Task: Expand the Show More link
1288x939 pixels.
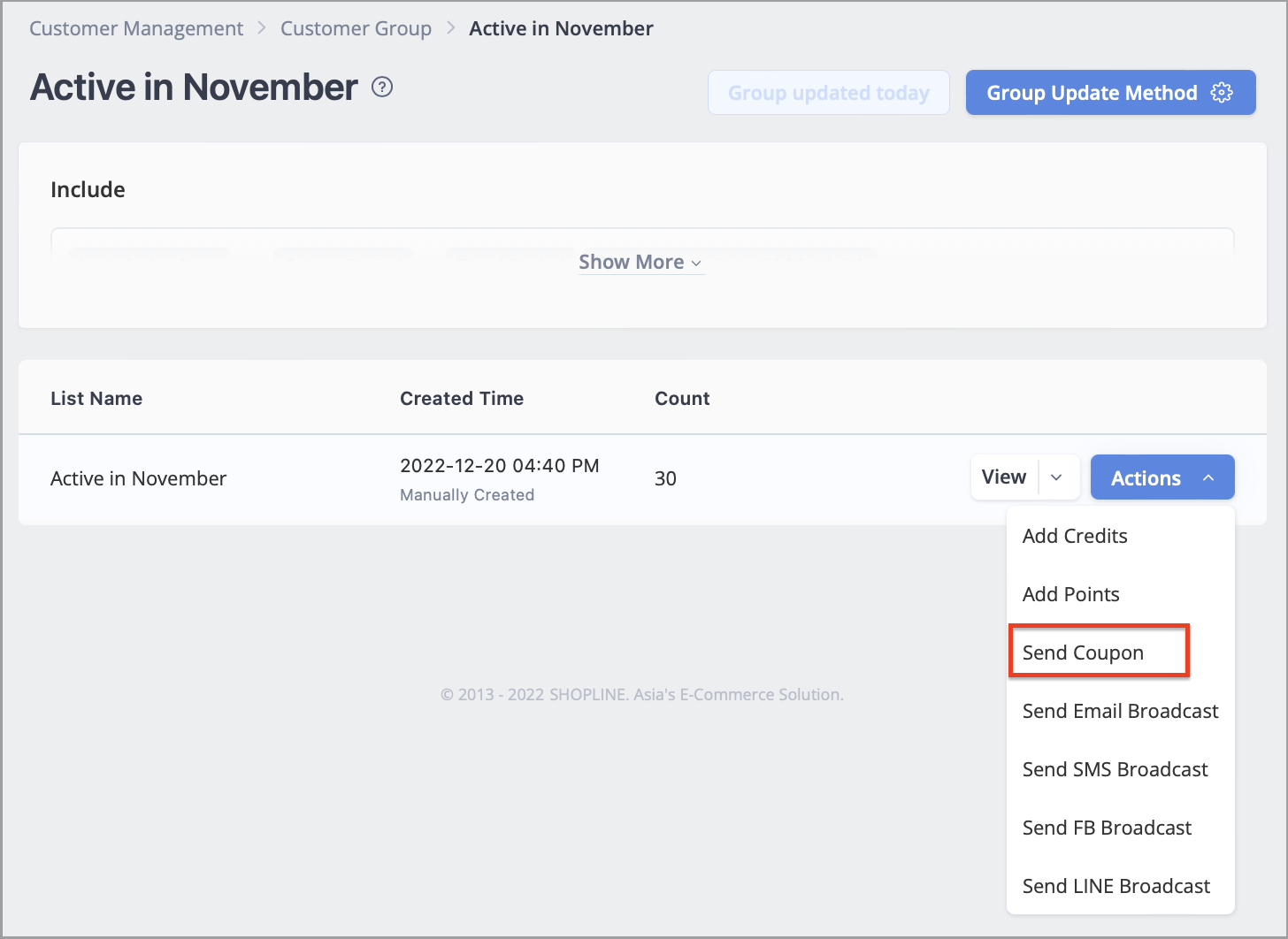Action: (640, 262)
